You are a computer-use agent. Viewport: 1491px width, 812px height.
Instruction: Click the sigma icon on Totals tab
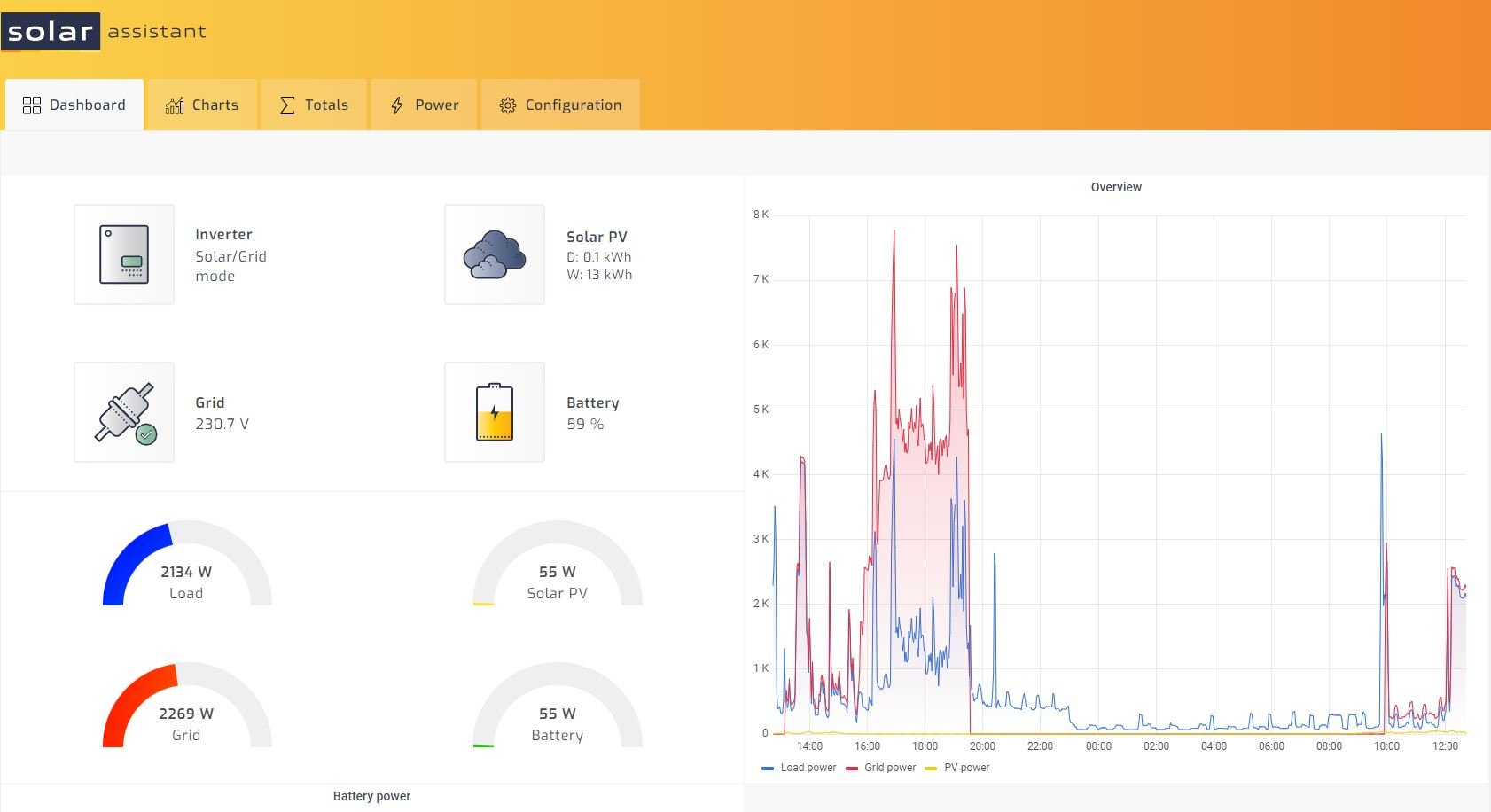click(287, 105)
